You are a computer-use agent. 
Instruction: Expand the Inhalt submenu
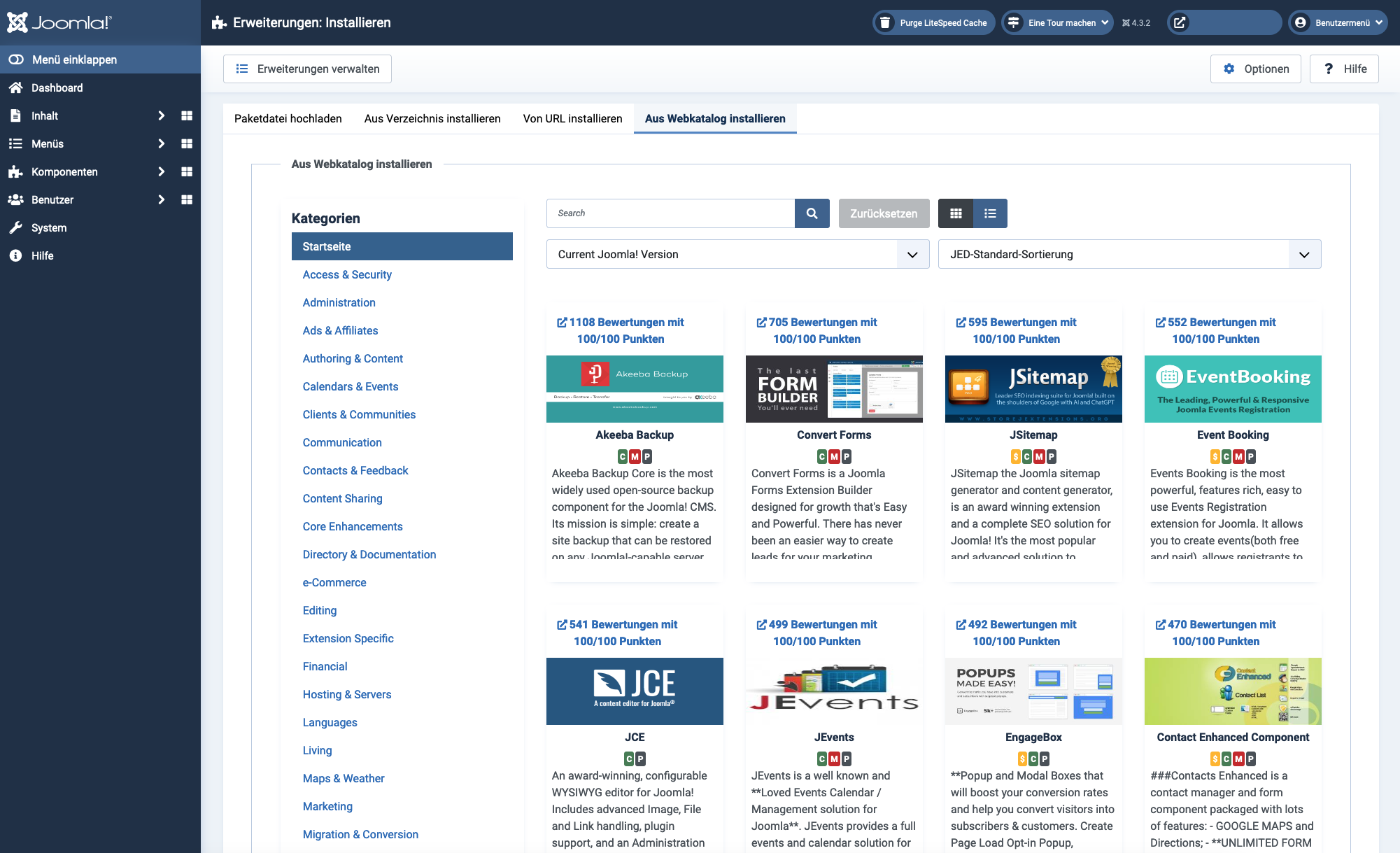point(162,115)
